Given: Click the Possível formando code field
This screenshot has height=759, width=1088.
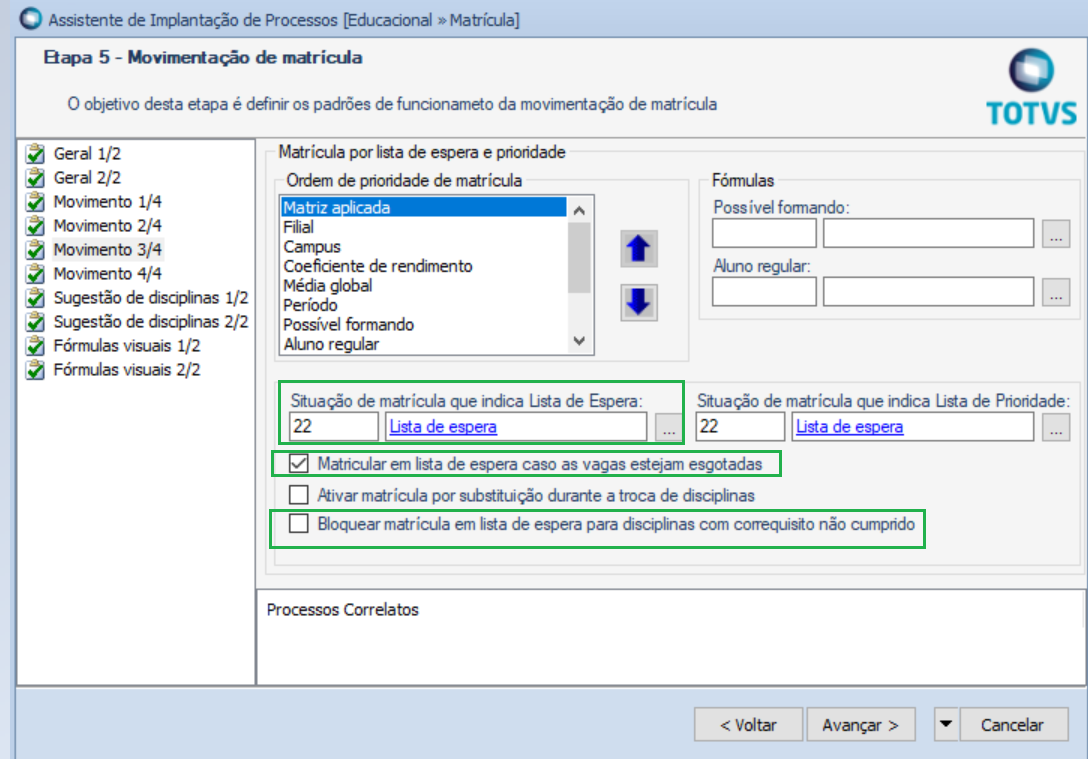Looking at the screenshot, I should 764,234.
